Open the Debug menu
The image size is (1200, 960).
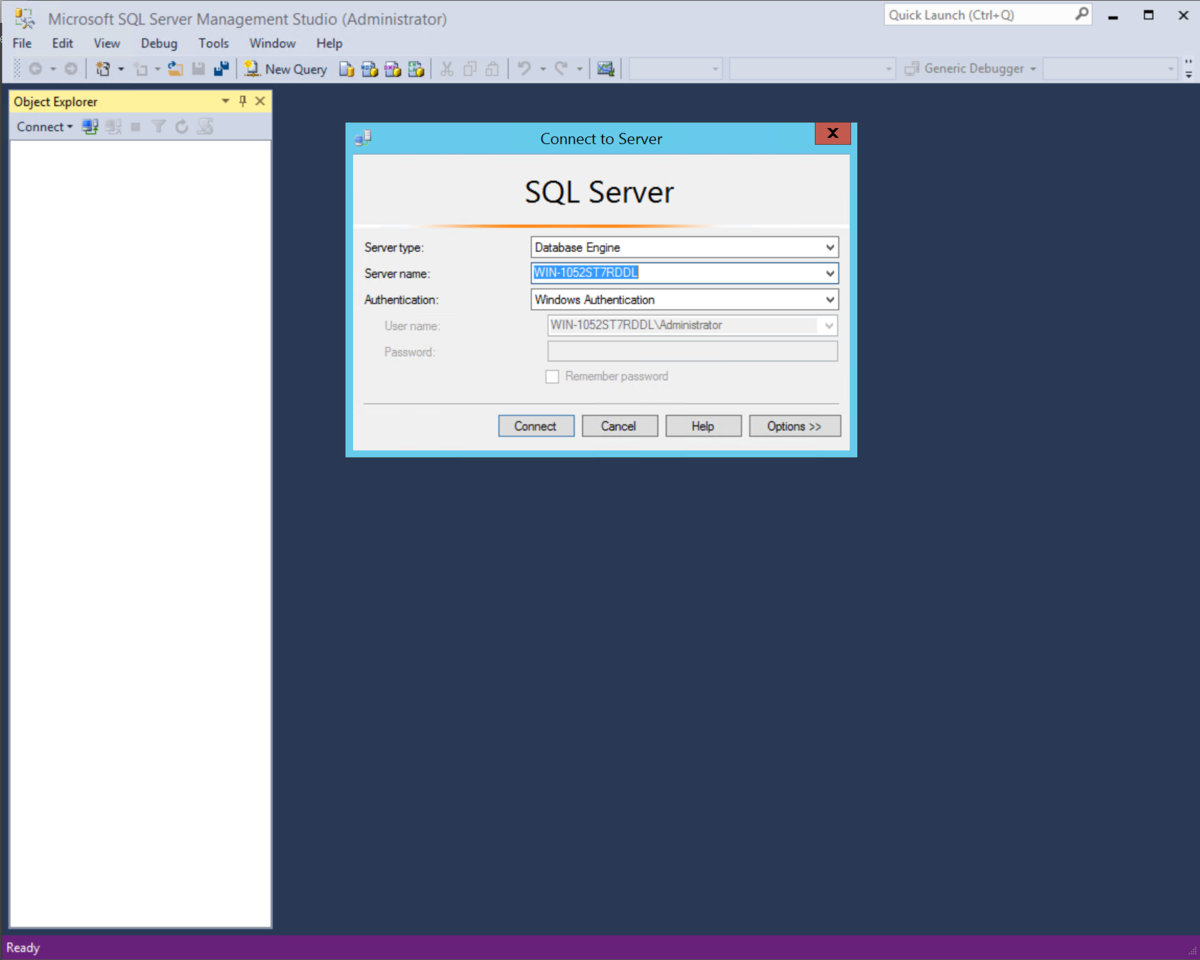coord(159,43)
